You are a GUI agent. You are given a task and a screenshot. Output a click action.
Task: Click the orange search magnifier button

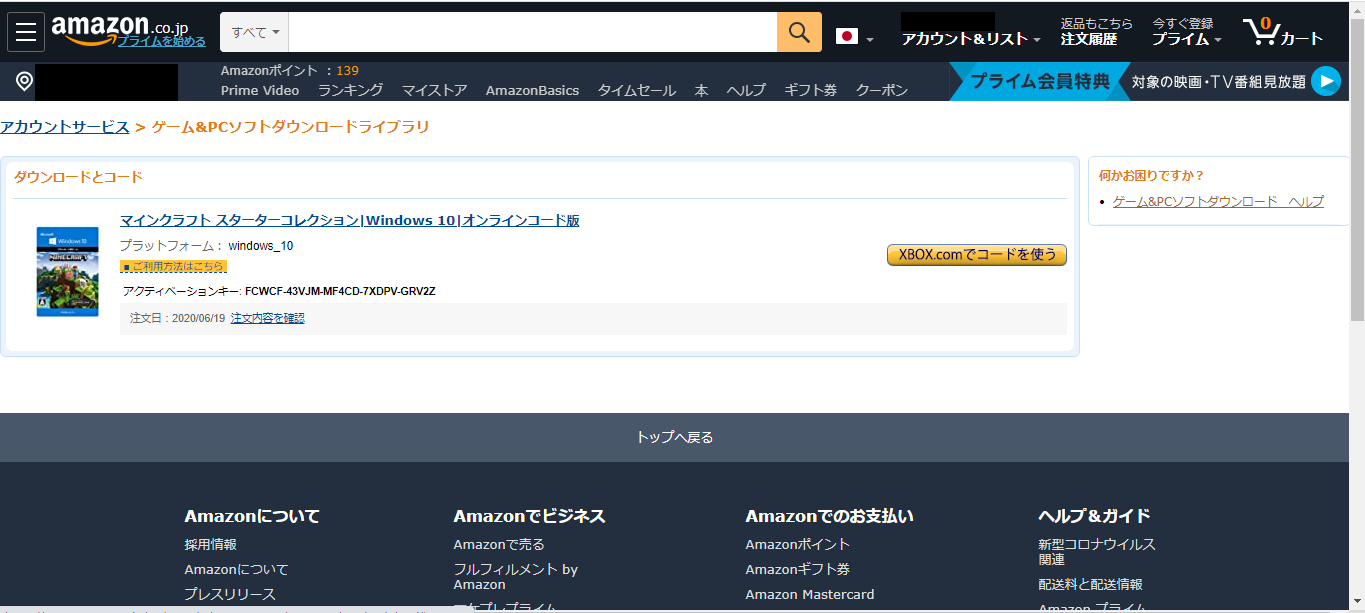point(797,32)
